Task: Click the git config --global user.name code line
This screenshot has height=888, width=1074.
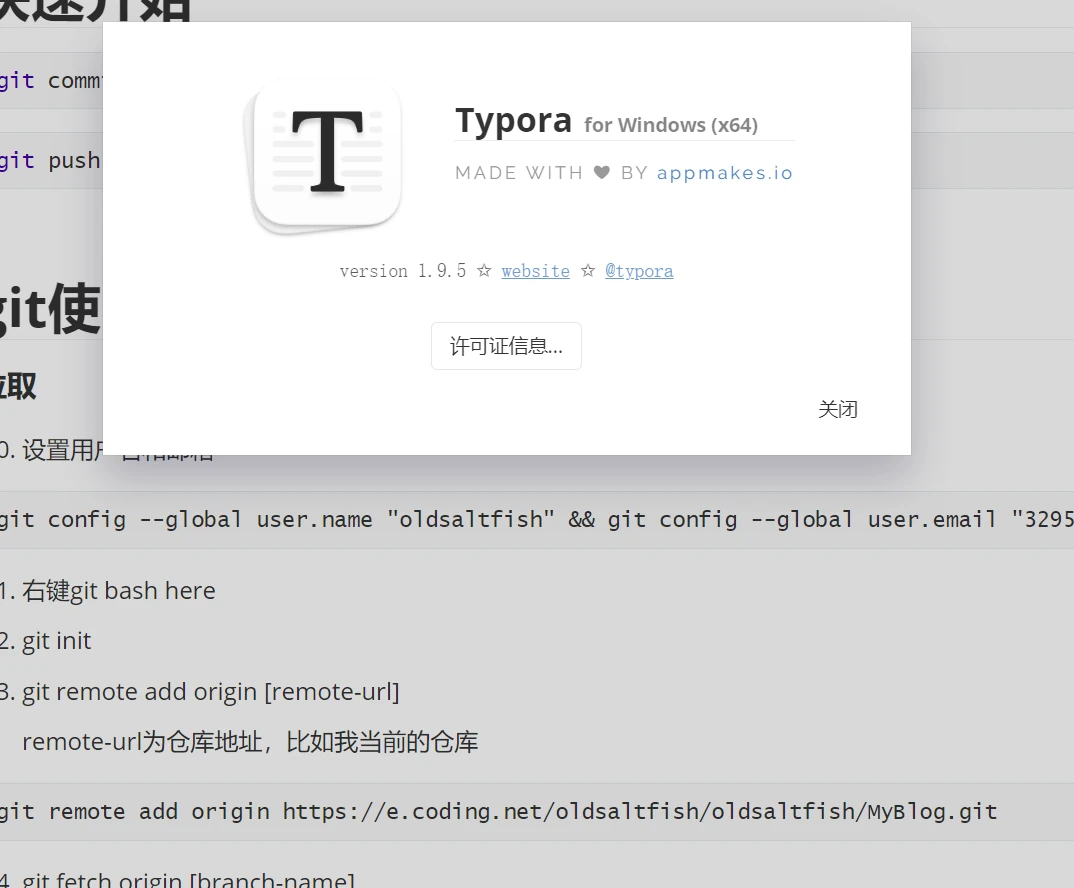Action: coord(537,519)
